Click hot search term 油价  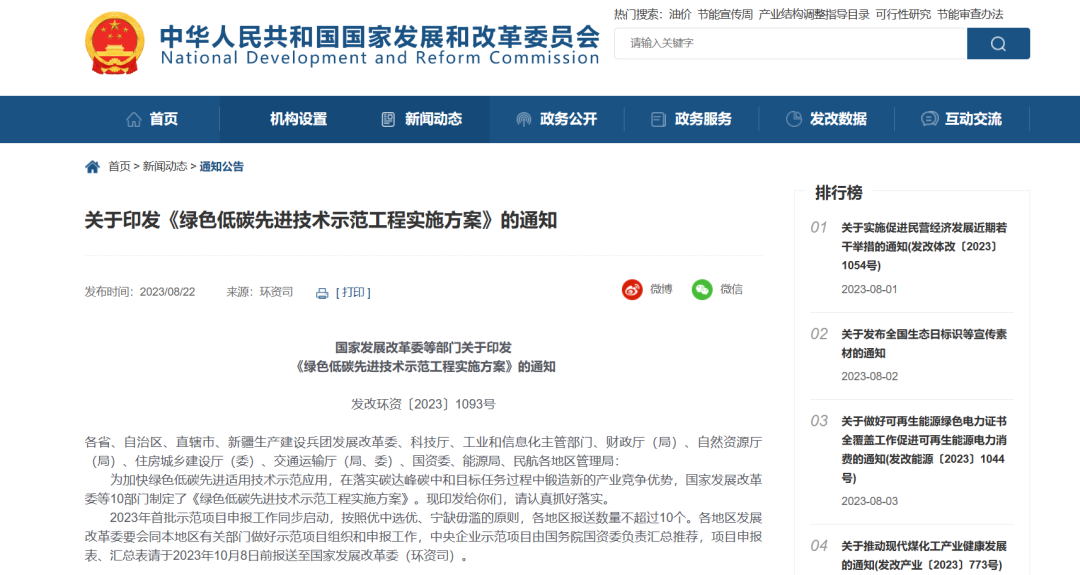coord(680,14)
